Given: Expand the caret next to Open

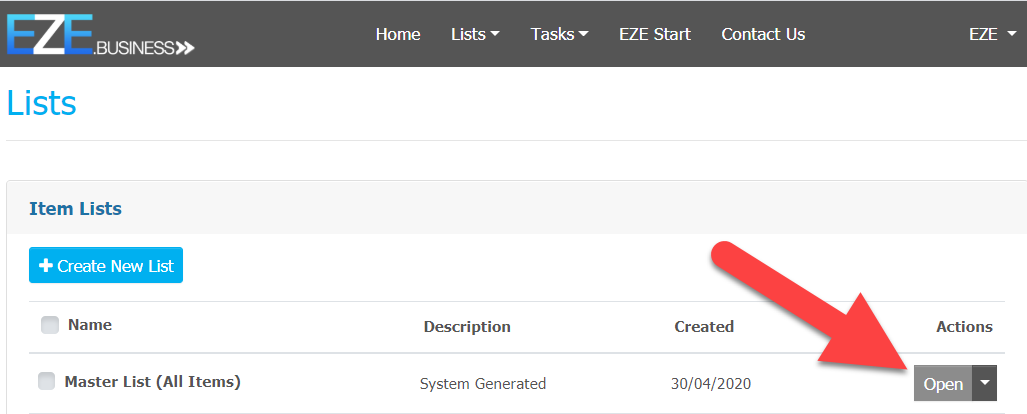Looking at the screenshot, I should (986, 383).
